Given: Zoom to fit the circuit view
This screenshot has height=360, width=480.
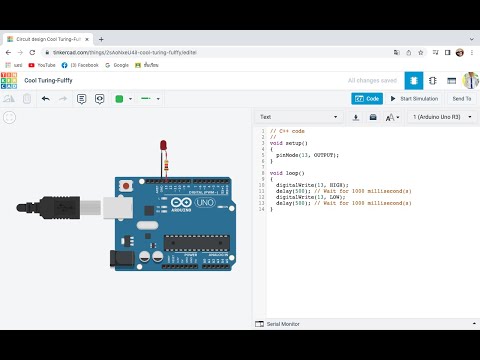Looking at the screenshot, I should pos(9,117).
